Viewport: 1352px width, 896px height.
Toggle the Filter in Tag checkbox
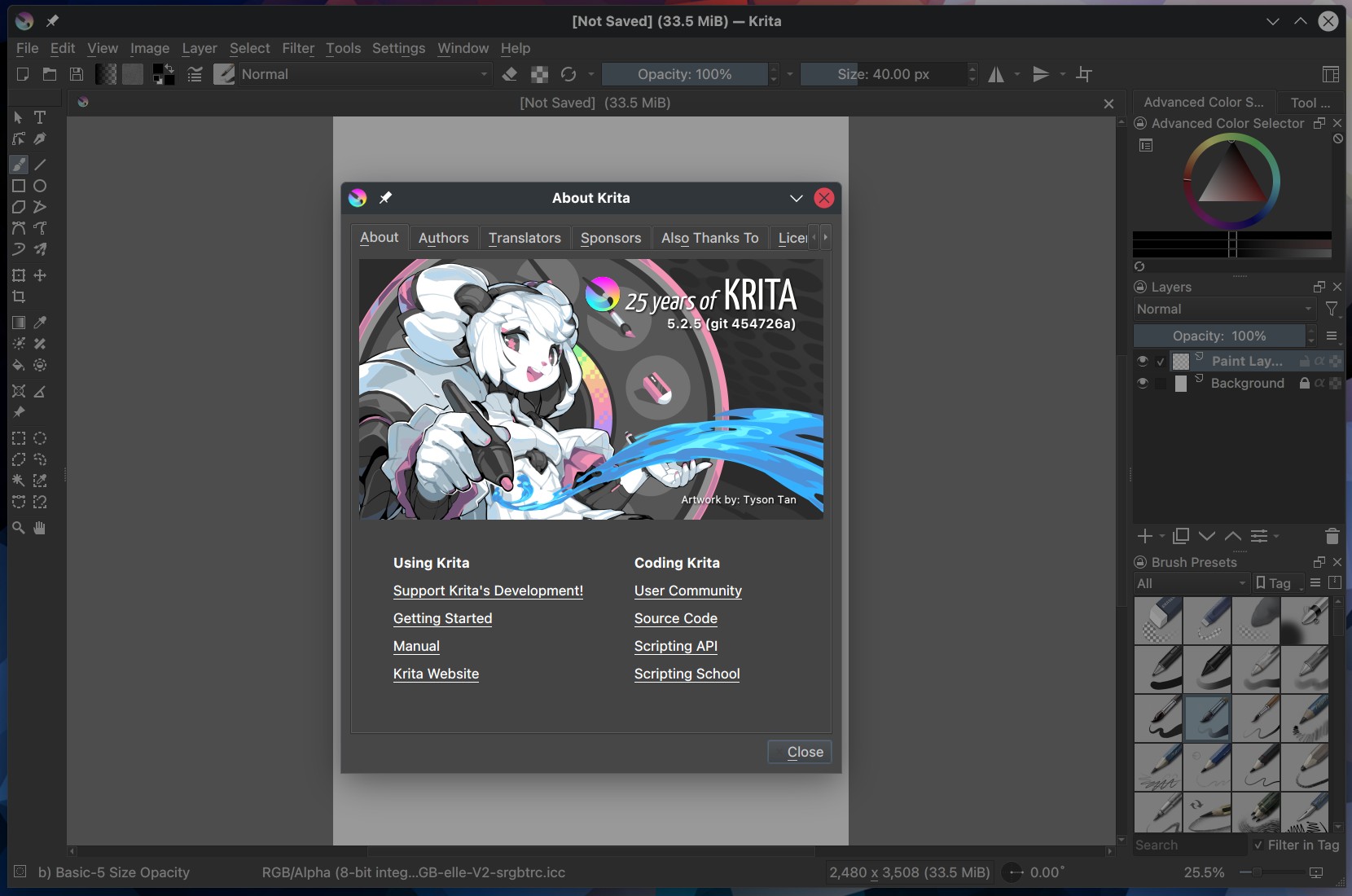pos(1259,845)
